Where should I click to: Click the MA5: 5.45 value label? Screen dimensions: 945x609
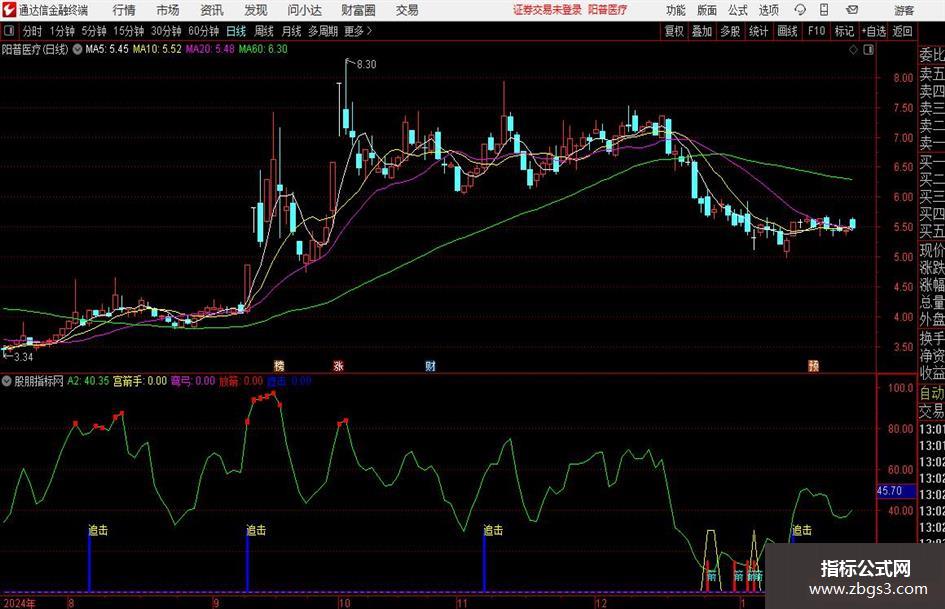click(107, 49)
